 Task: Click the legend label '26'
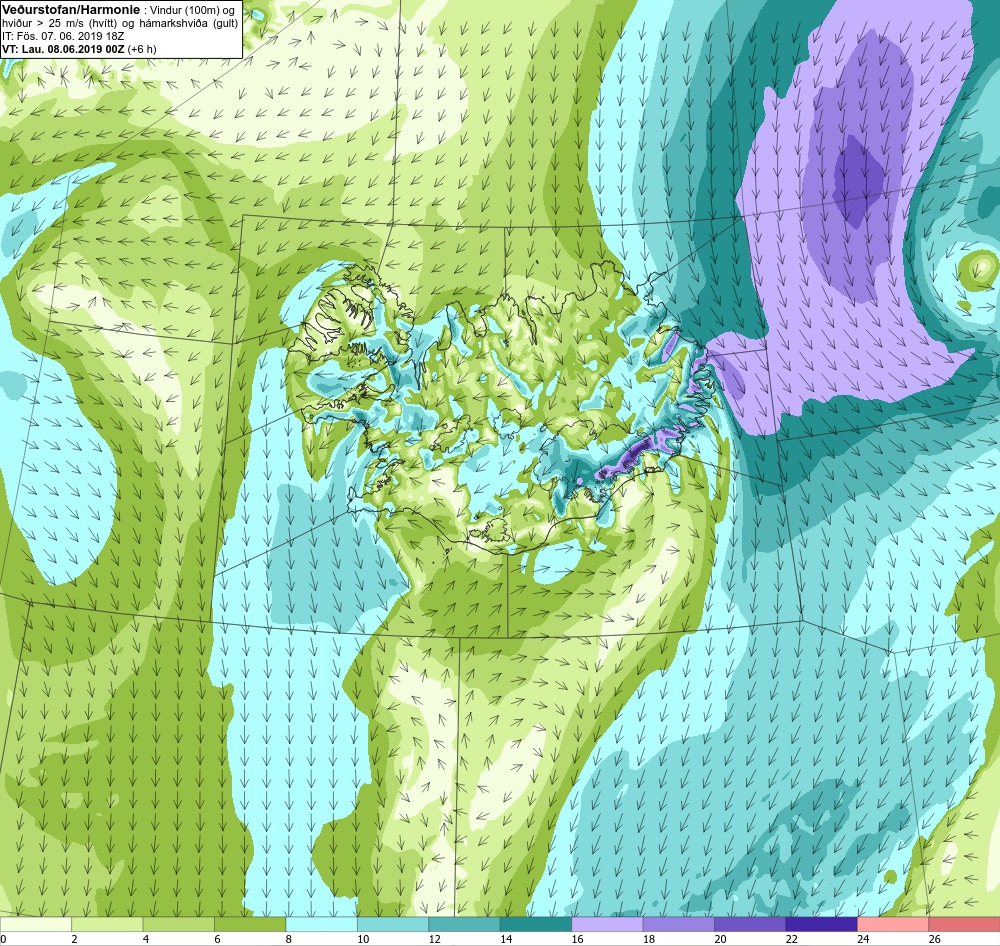pos(934,938)
